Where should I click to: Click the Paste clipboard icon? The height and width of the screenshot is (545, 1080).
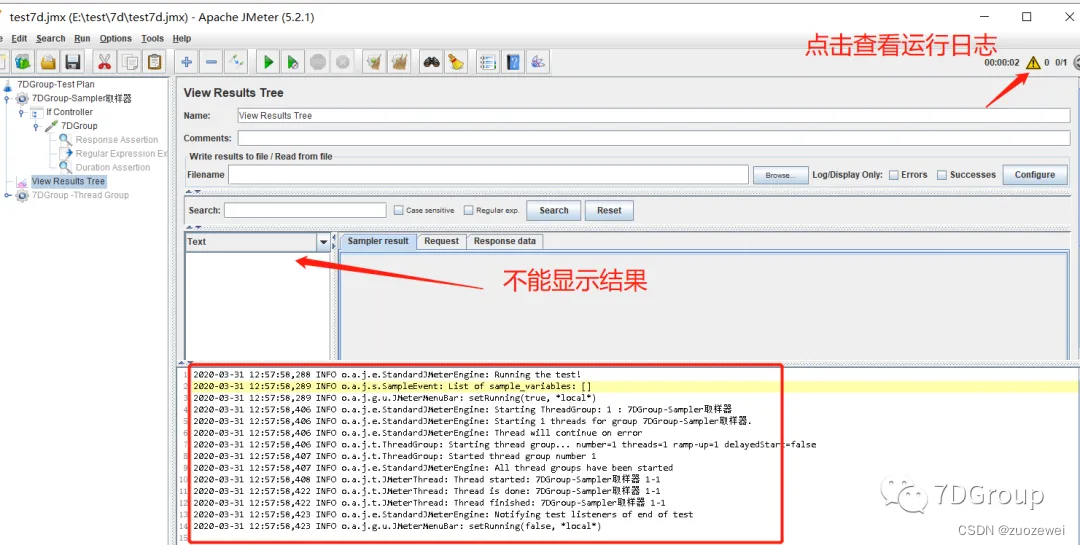pos(154,62)
